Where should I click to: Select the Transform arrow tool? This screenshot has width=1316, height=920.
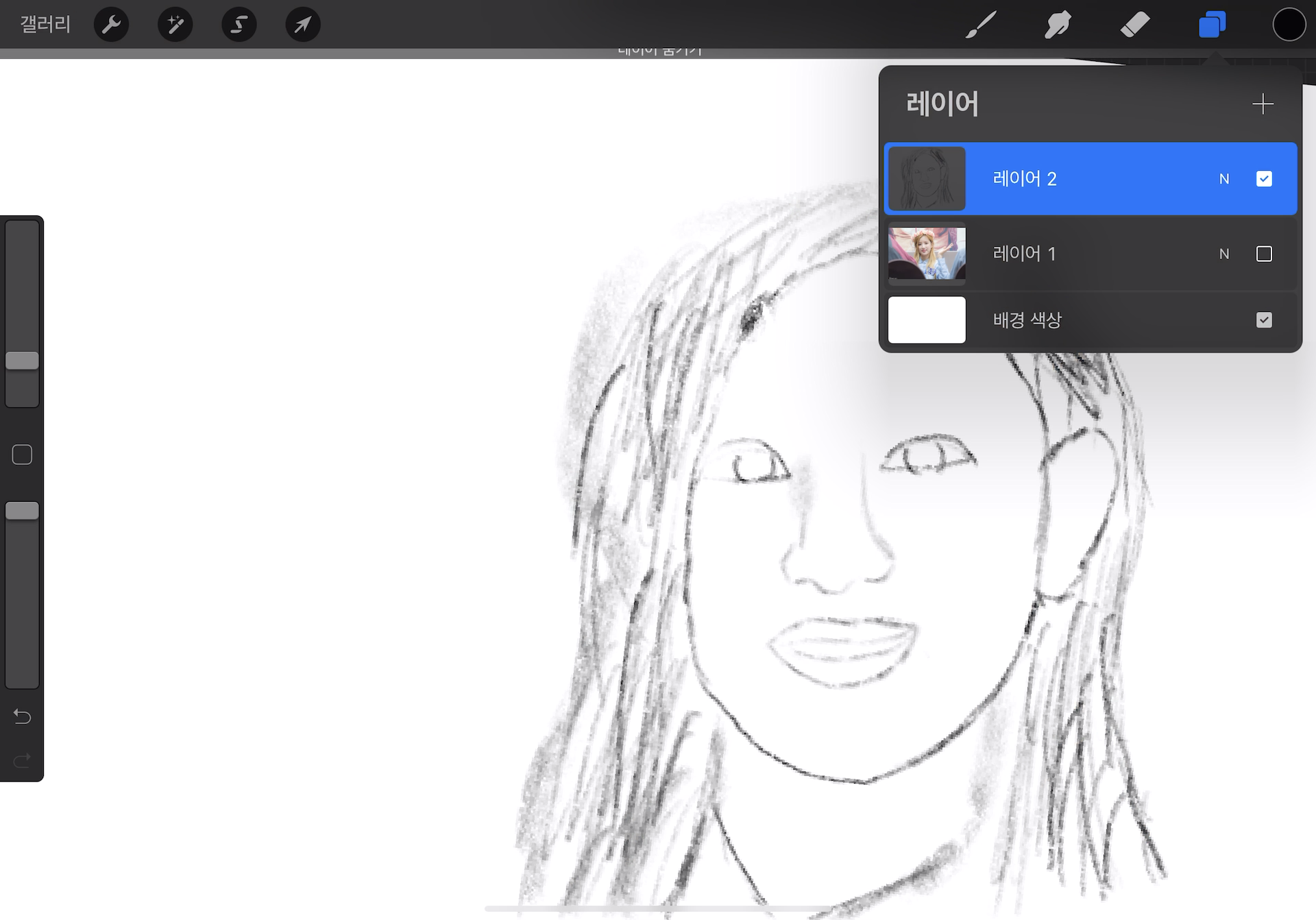pos(302,25)
